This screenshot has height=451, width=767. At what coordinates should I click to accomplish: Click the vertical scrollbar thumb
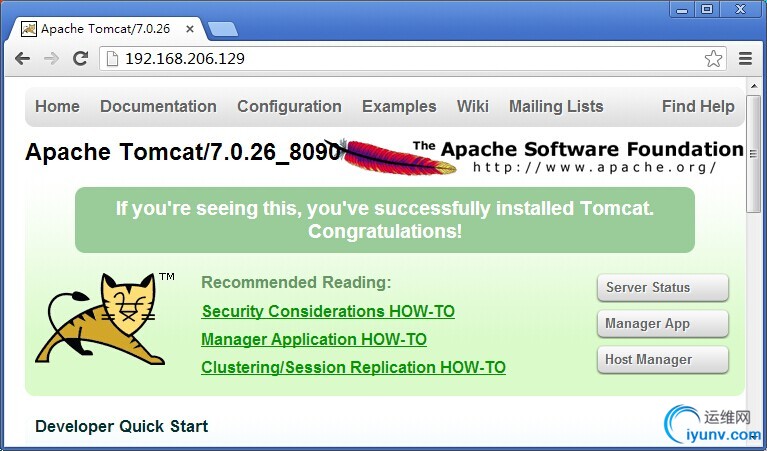pyautogui.click(x=754, y=154)
